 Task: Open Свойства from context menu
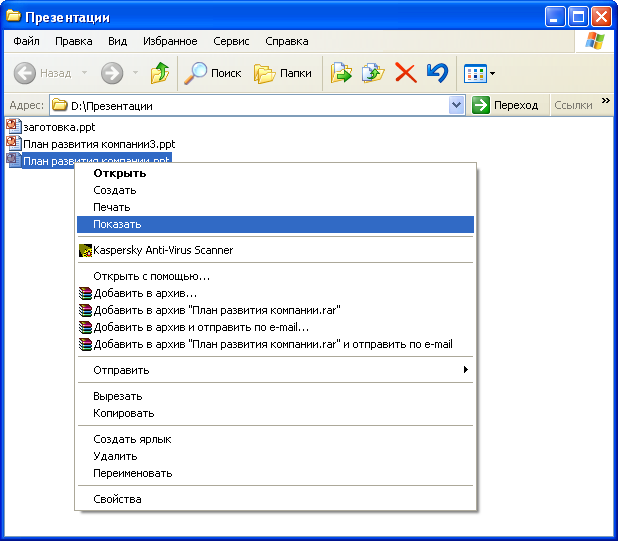(275, 499)
